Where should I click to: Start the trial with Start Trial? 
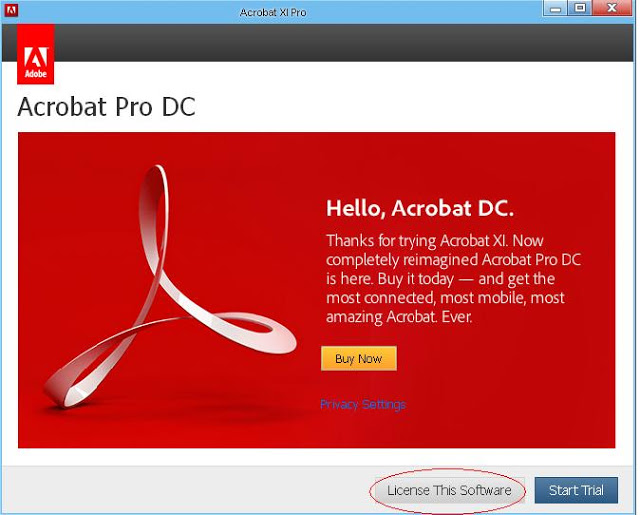click(x=576, y=490)
